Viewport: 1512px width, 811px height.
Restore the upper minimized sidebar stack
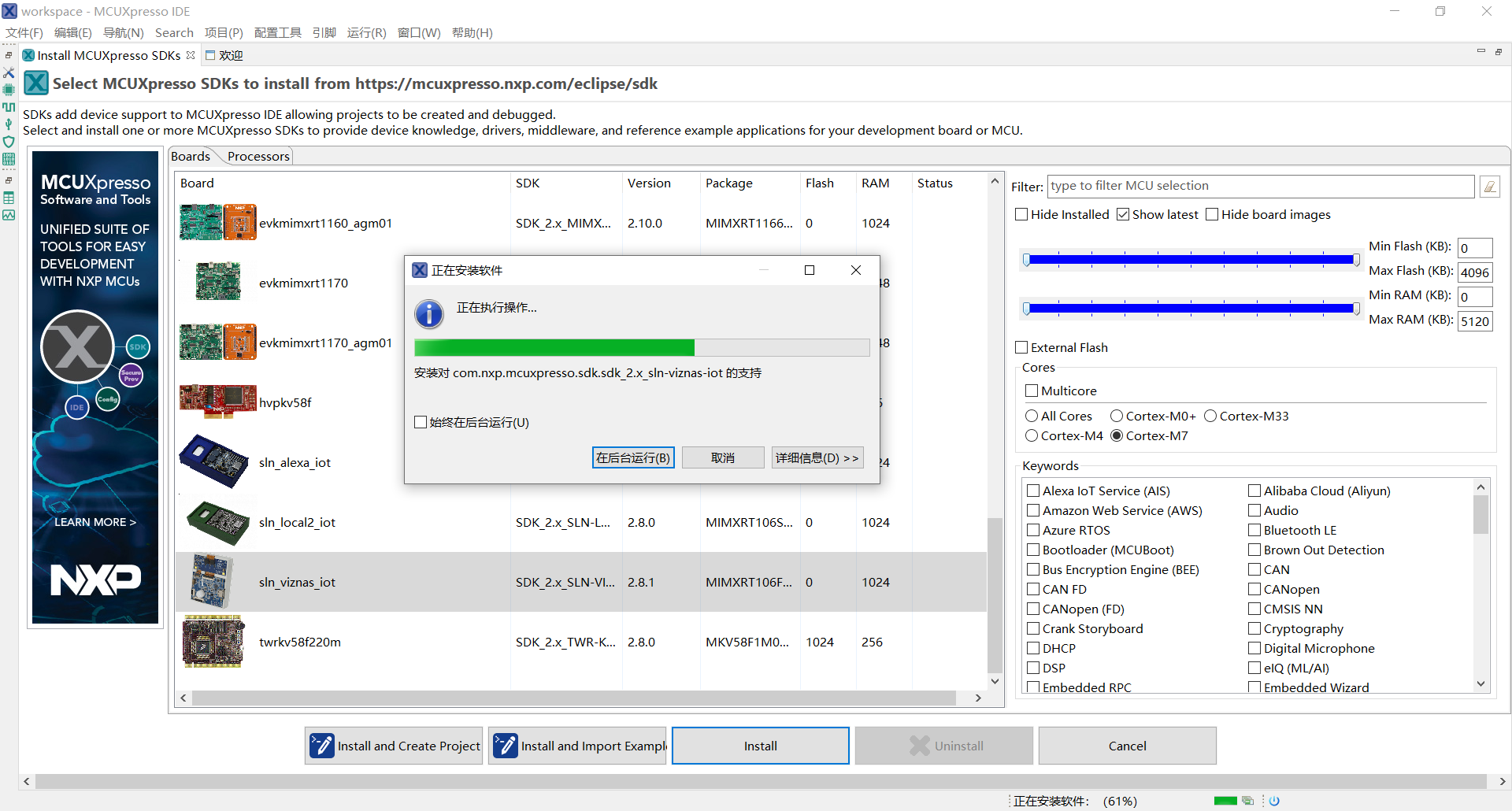pos(9,55)
